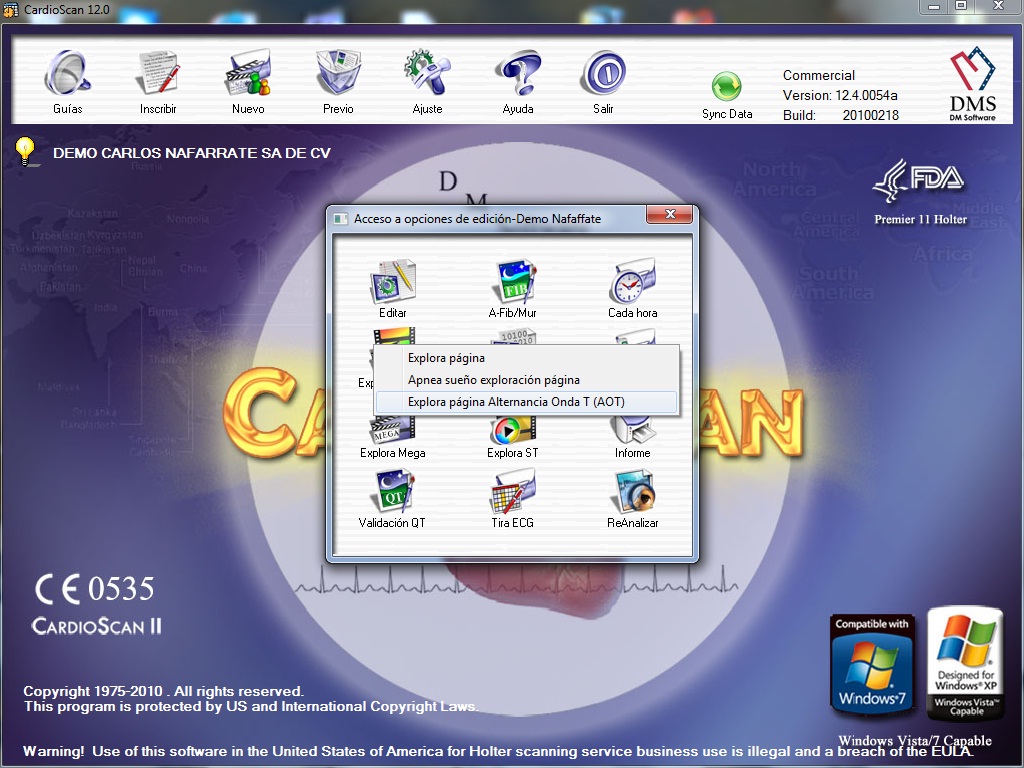Image resolution: width=1024 pixels, height=768 pixels.
Task: Open Explora ST icon
Action: click(x=513, y=431)
